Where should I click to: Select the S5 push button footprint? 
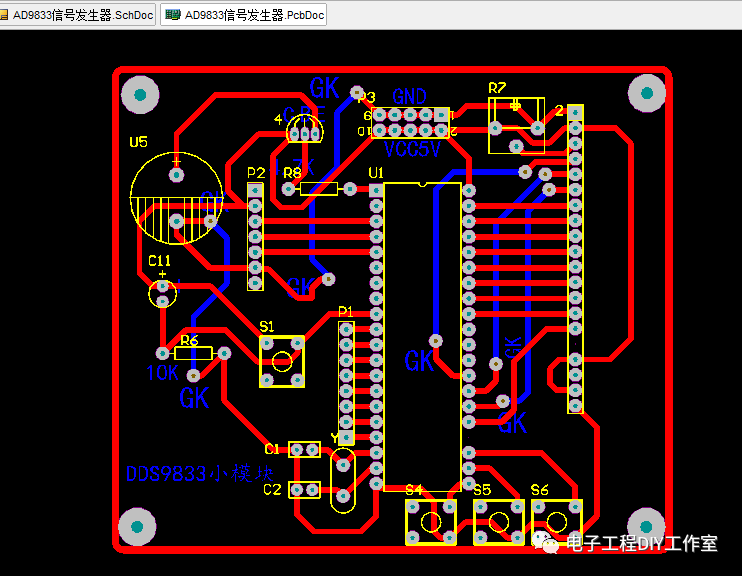pyautogui.click(x=498, y=523)
